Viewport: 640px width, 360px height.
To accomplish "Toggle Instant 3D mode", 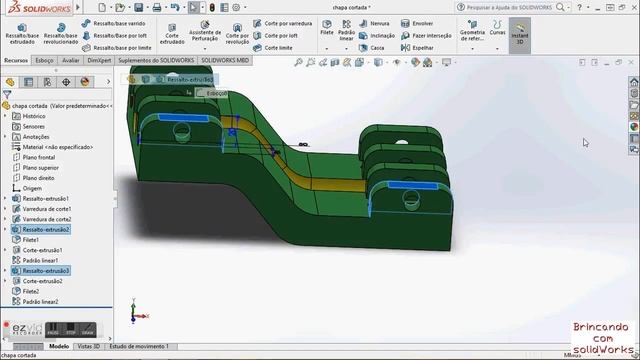I will click(520, 36).
